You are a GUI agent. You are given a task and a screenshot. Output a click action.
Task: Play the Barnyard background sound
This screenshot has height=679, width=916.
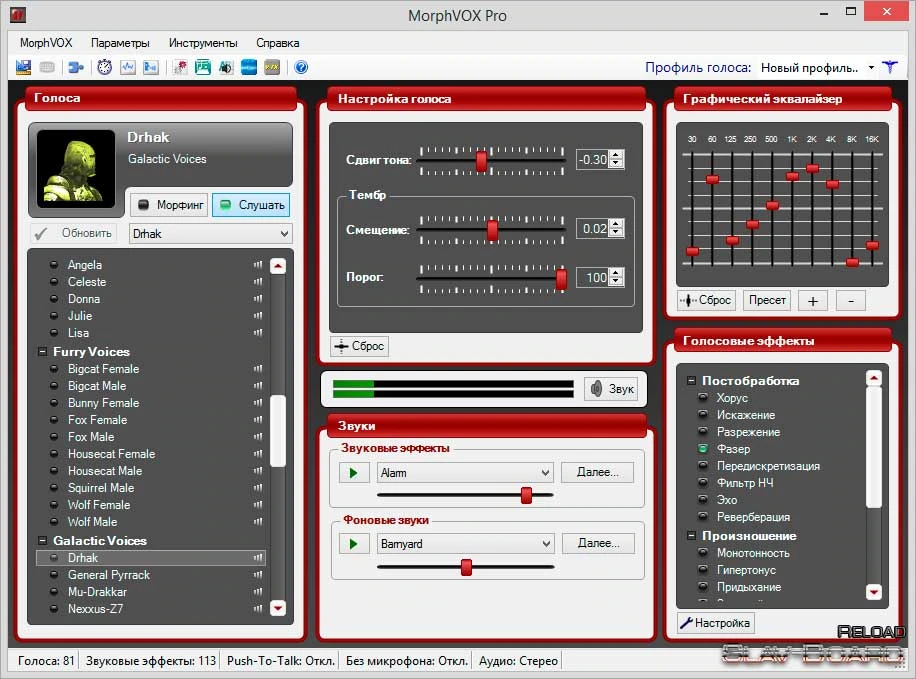coord(354,544)
